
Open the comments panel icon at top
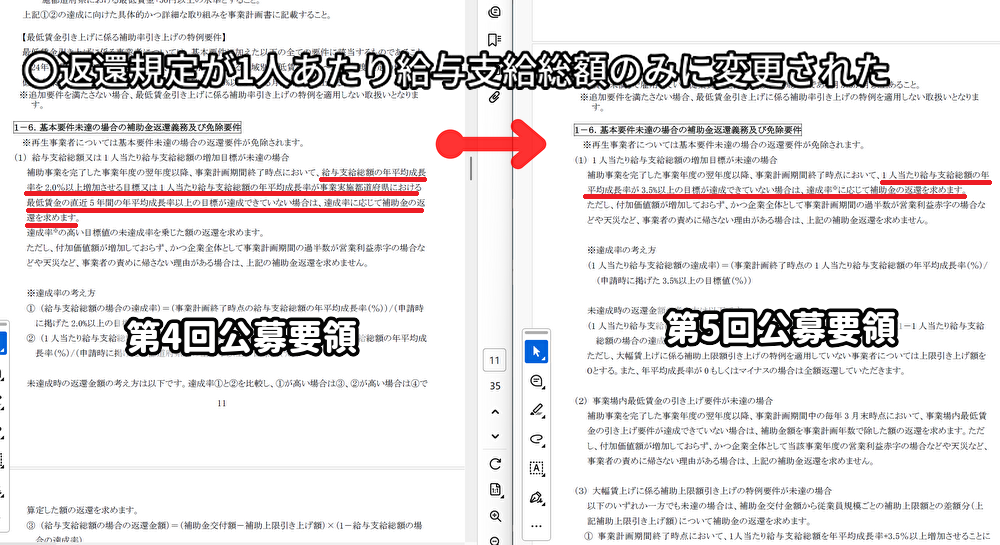494,12
